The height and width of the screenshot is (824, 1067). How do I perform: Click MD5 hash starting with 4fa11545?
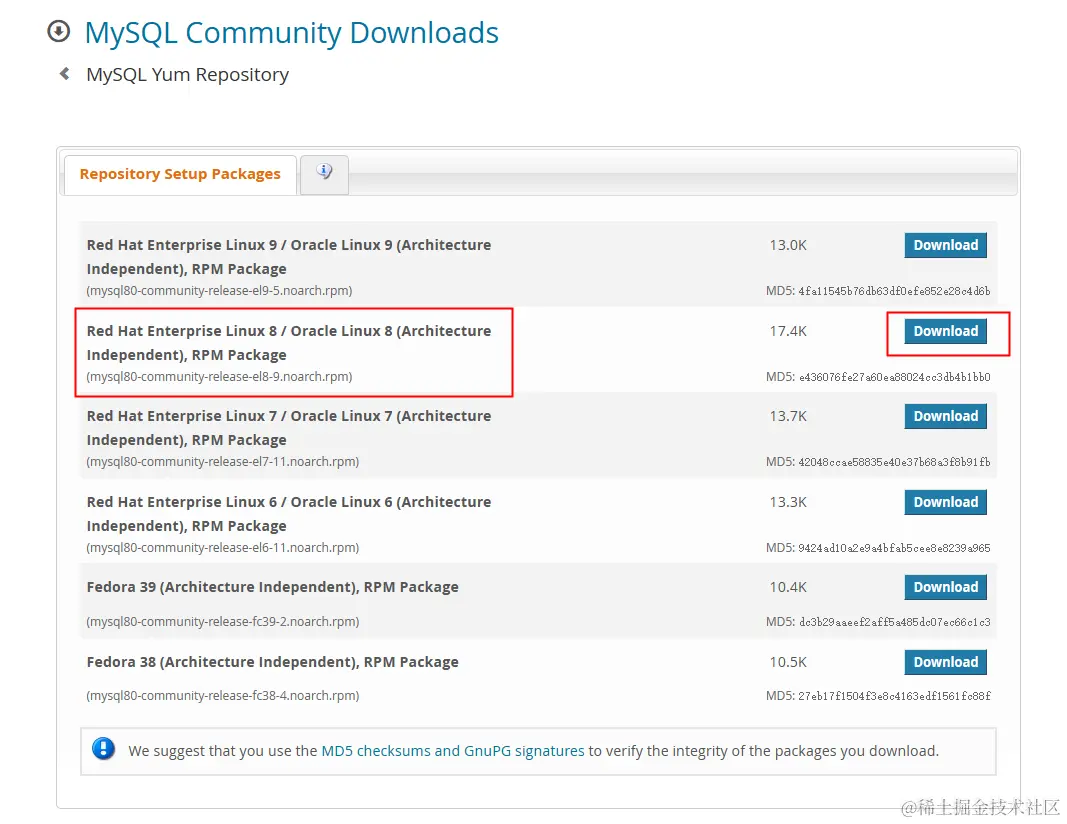[x=894, y=291]
